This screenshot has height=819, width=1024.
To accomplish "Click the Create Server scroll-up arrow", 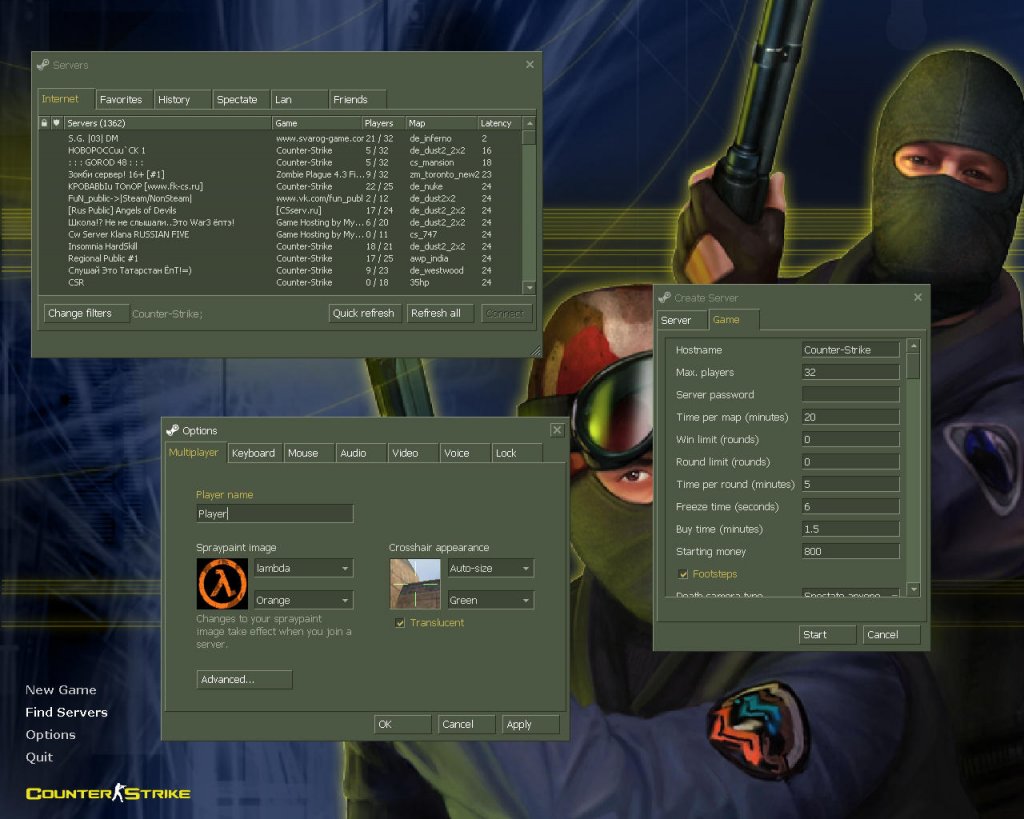I will [914, 345].
